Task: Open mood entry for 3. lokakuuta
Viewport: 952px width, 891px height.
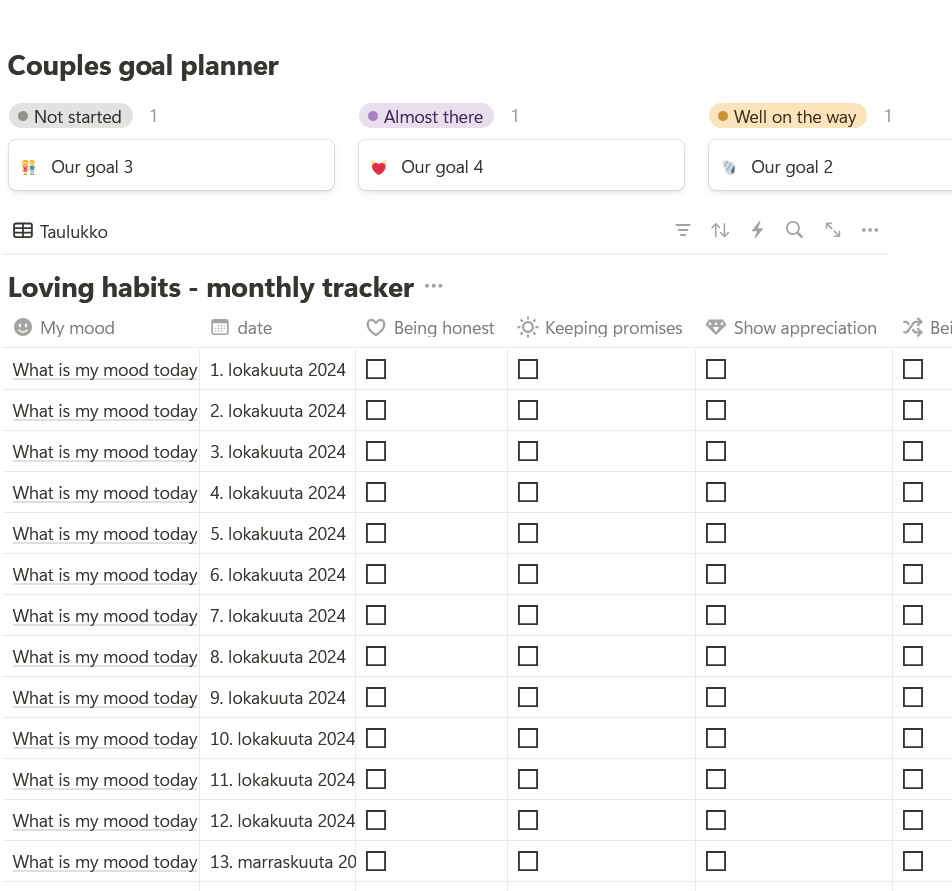Action: [105, 452]
